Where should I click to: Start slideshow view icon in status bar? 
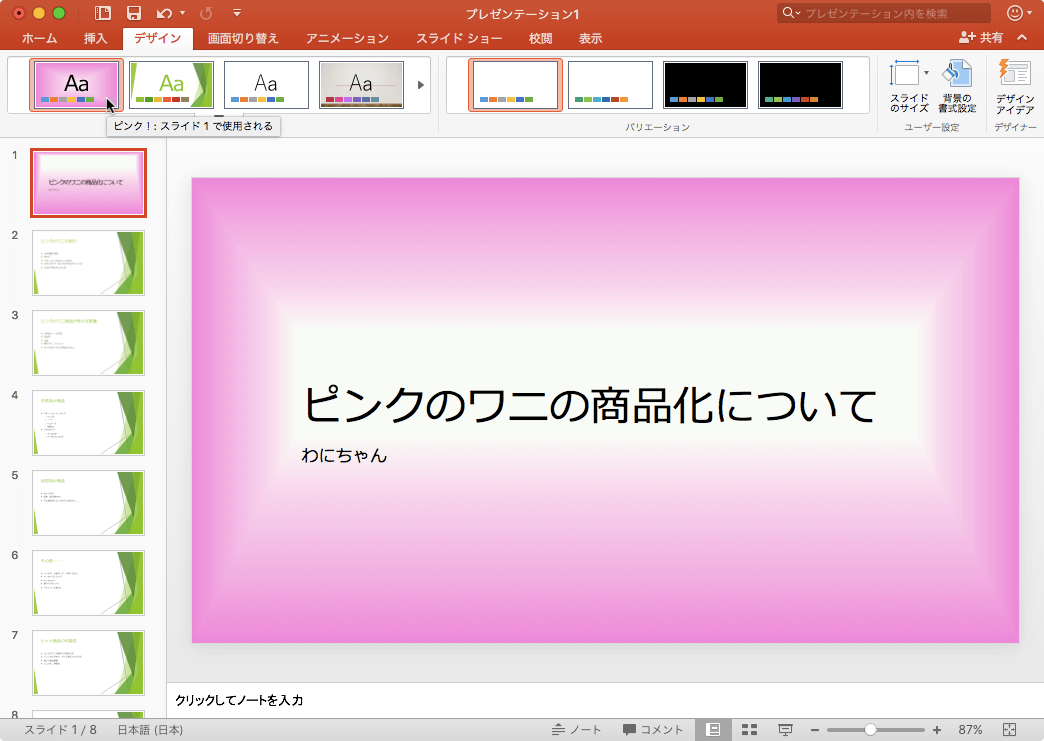pos(786,730)
